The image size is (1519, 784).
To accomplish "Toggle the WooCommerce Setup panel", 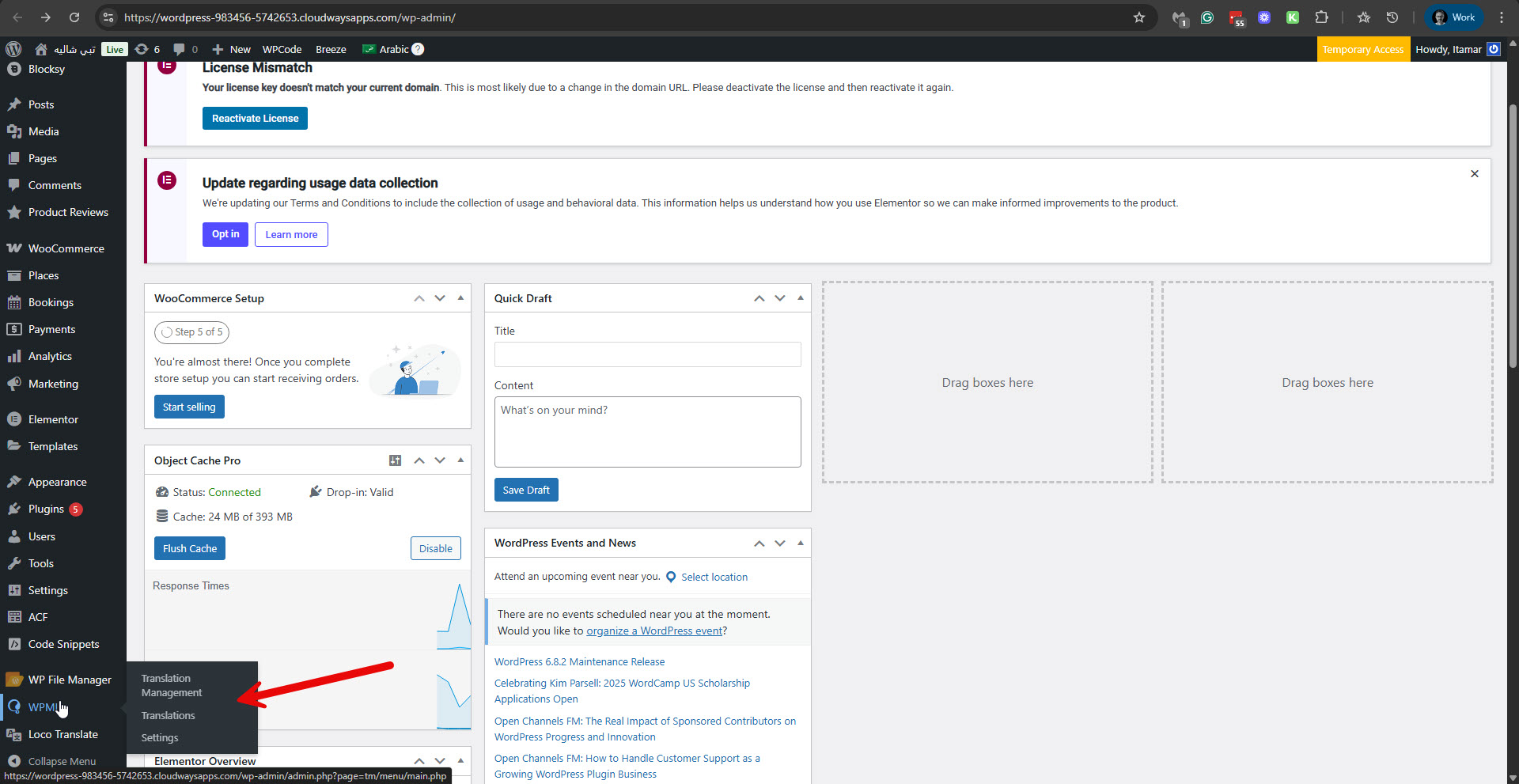I will 460,298.
